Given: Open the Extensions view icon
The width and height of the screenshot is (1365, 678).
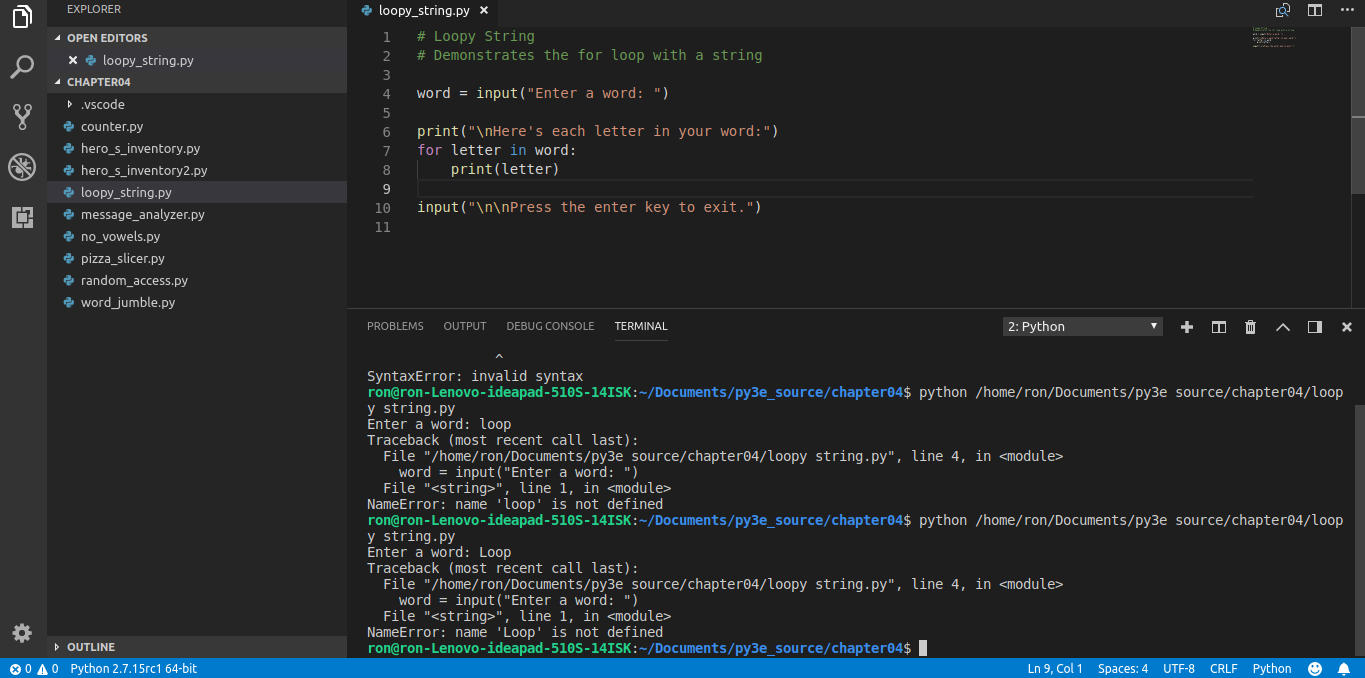Looking at the screenshot, I should (x=22, y=217).
